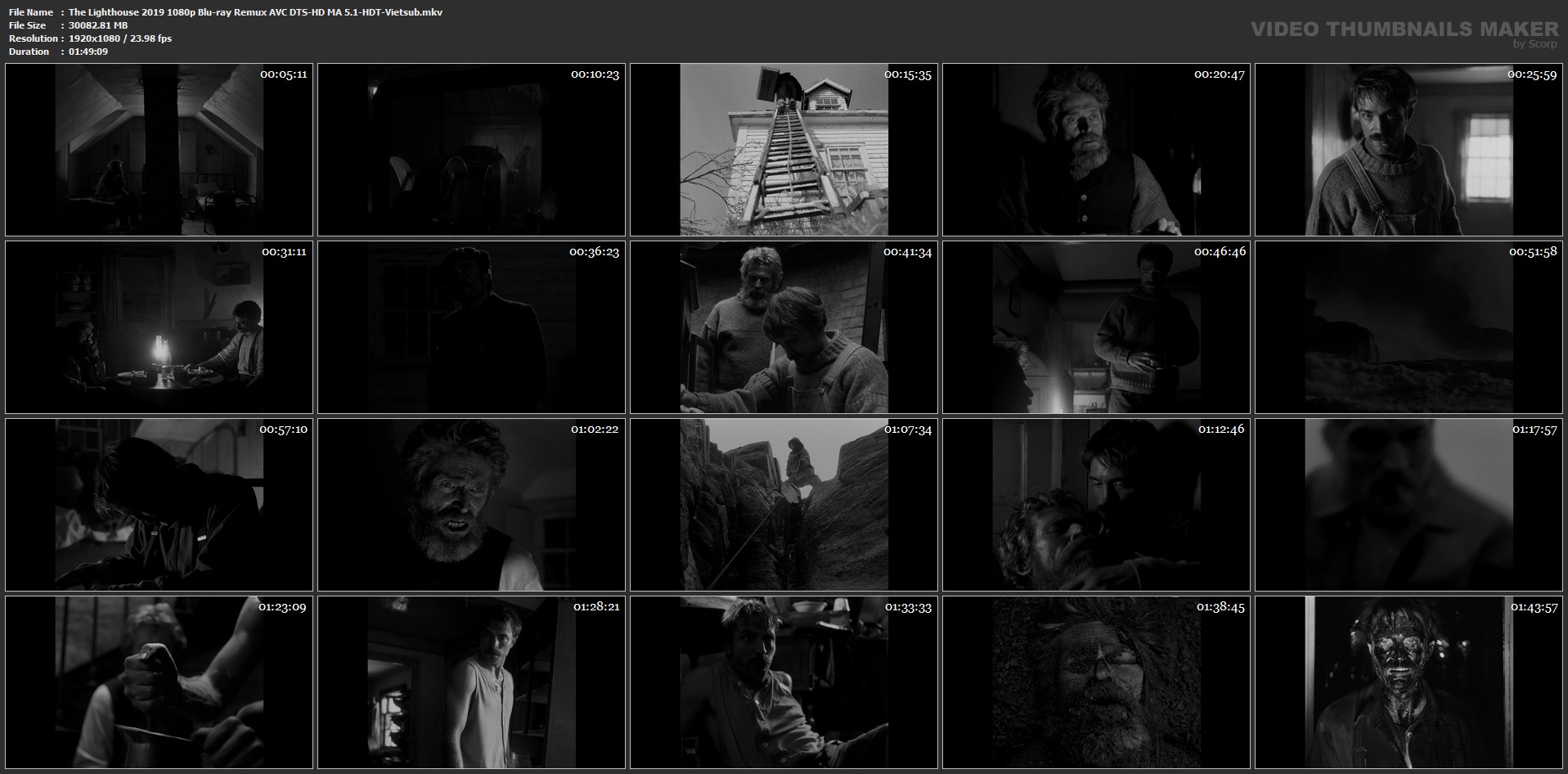Select the thumbnail at 00:57:10

pos(159,505)
